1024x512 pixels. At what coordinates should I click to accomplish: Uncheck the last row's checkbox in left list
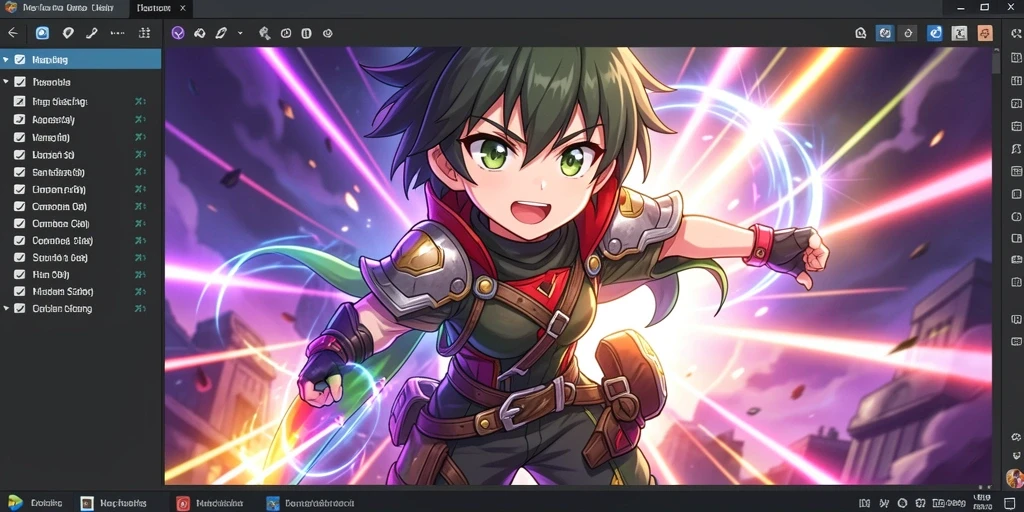tap(20, 308)
